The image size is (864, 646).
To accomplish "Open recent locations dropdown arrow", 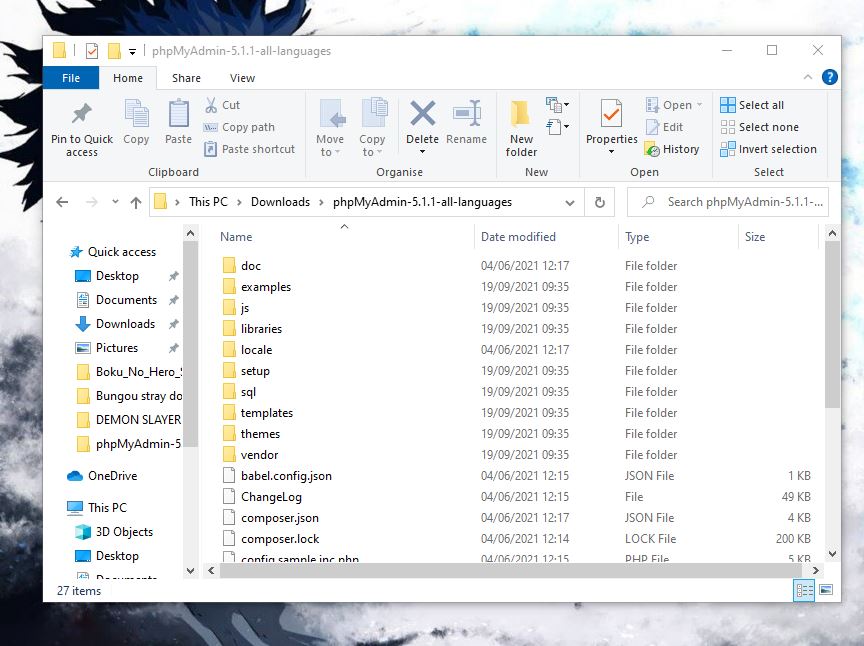I will [x=114, y=202].
